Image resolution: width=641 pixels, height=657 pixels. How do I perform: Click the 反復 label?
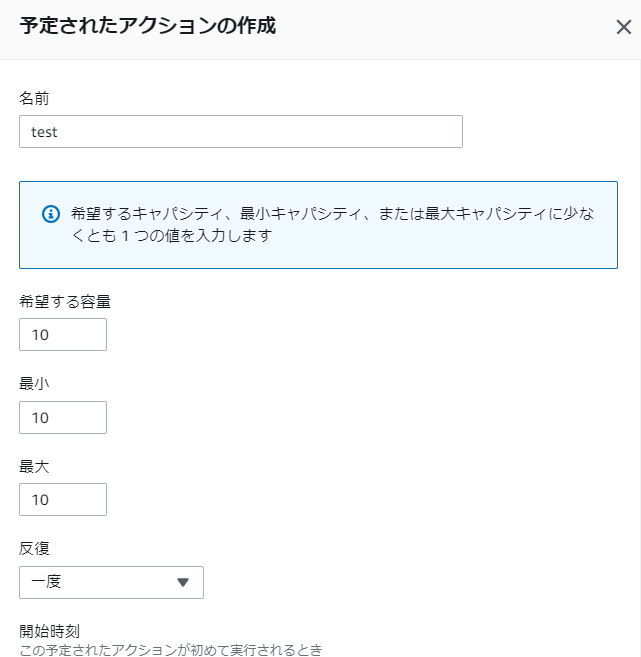pyautogui.click(x=34, y=548)
